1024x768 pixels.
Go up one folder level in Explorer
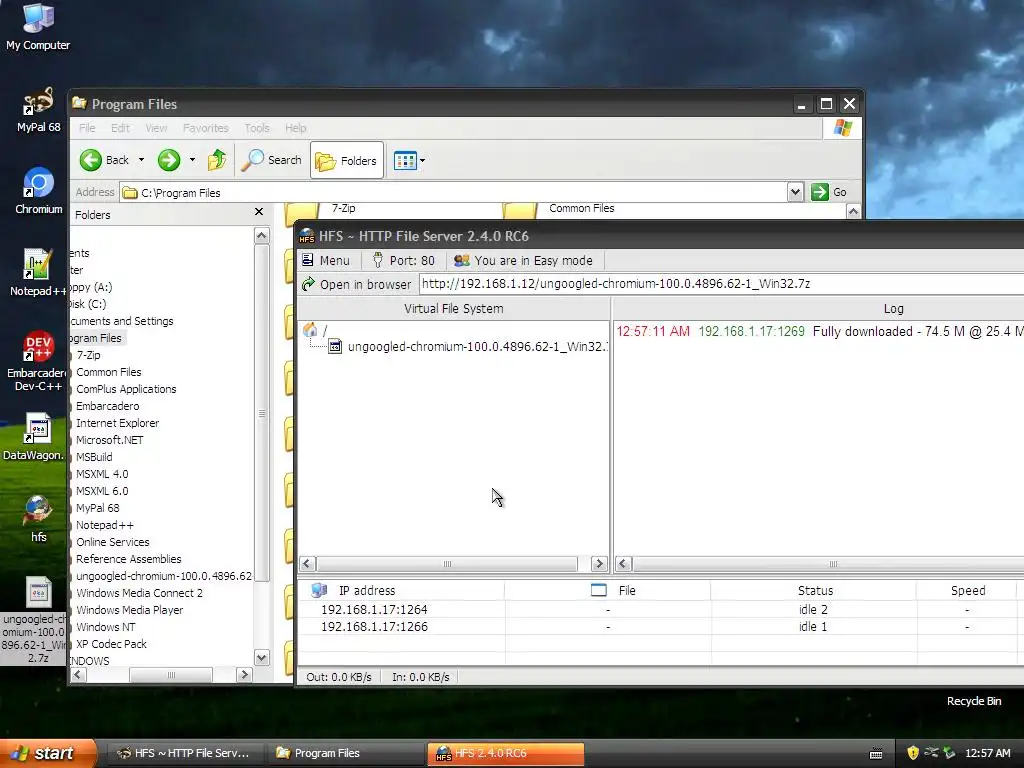pos(217,160)
